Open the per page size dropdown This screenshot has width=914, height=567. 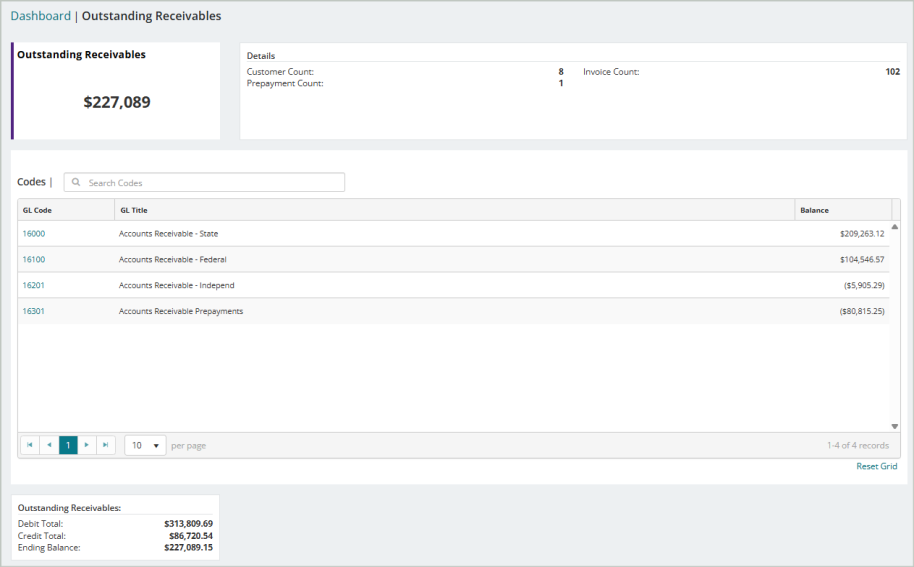coord(145,445)
